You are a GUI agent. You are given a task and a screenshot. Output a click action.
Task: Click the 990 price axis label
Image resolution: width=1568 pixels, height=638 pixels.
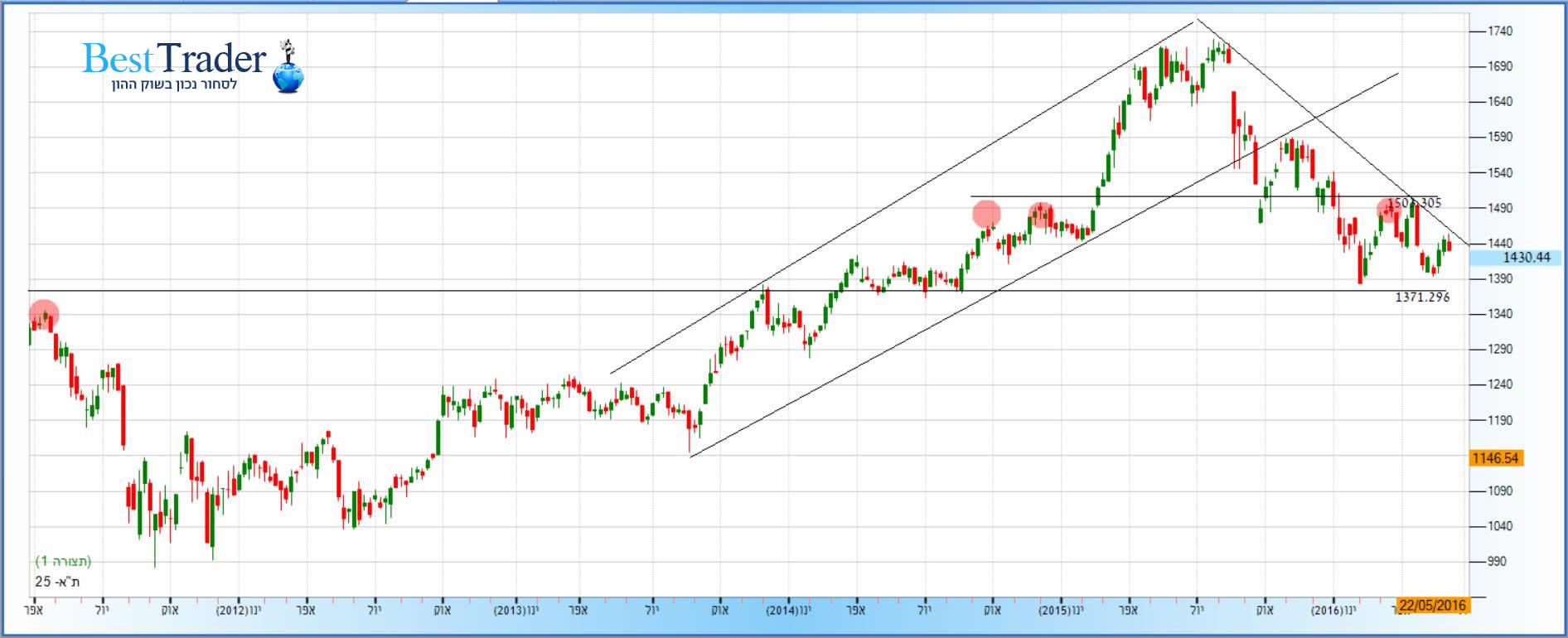[1497, 562]
